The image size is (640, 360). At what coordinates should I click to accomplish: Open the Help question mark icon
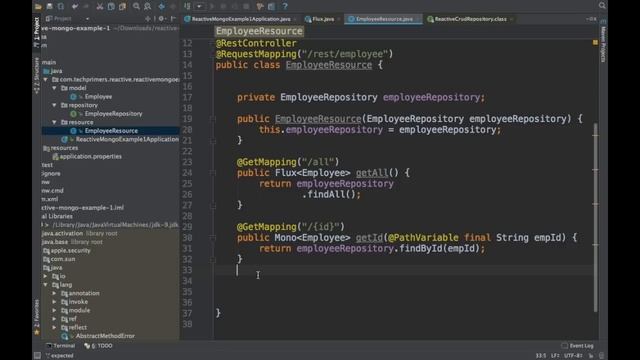pos(285,6)
